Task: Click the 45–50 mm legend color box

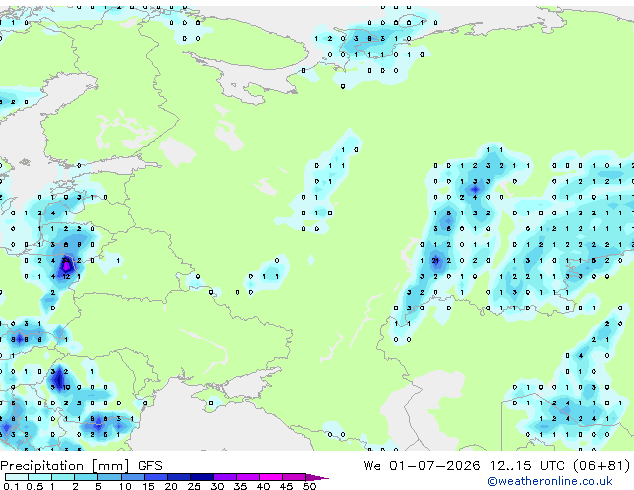Action: coord(294,477)
